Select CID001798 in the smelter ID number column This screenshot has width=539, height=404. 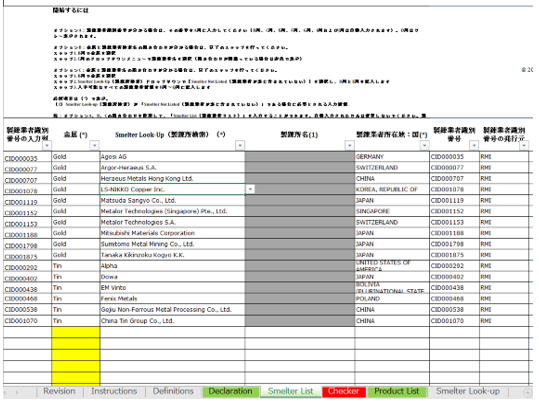[x=454, y=244]
